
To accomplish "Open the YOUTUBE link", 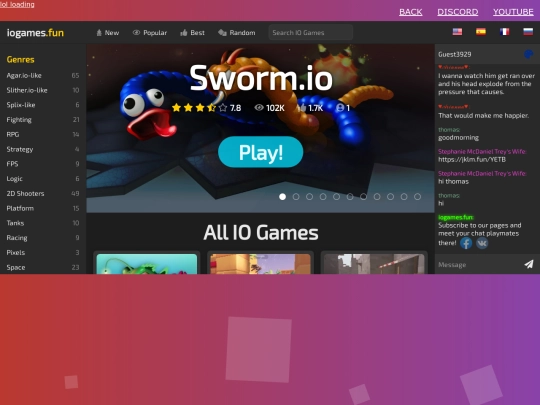I will pyautogui.click(x=513, y=12).
